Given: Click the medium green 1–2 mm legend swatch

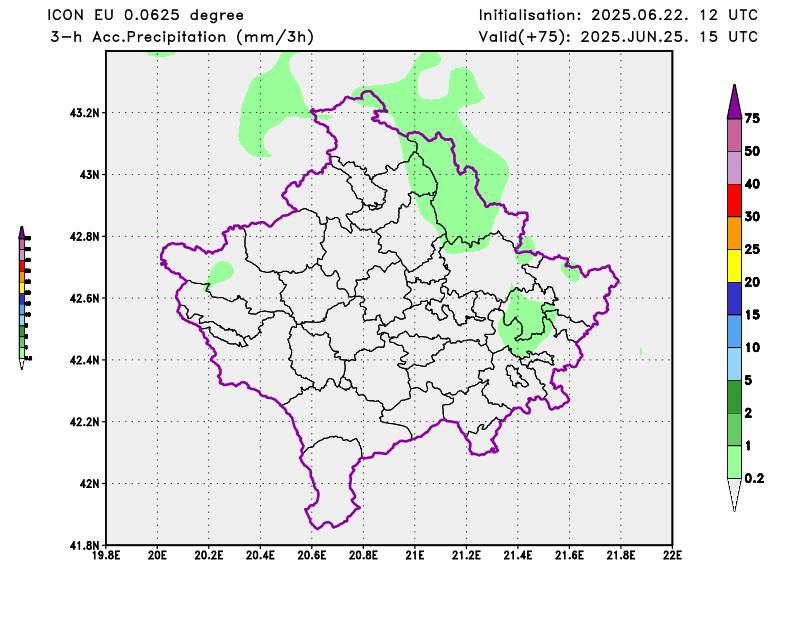Looking at the screenshot, I should pyautogui.click(x=734, y=429).
